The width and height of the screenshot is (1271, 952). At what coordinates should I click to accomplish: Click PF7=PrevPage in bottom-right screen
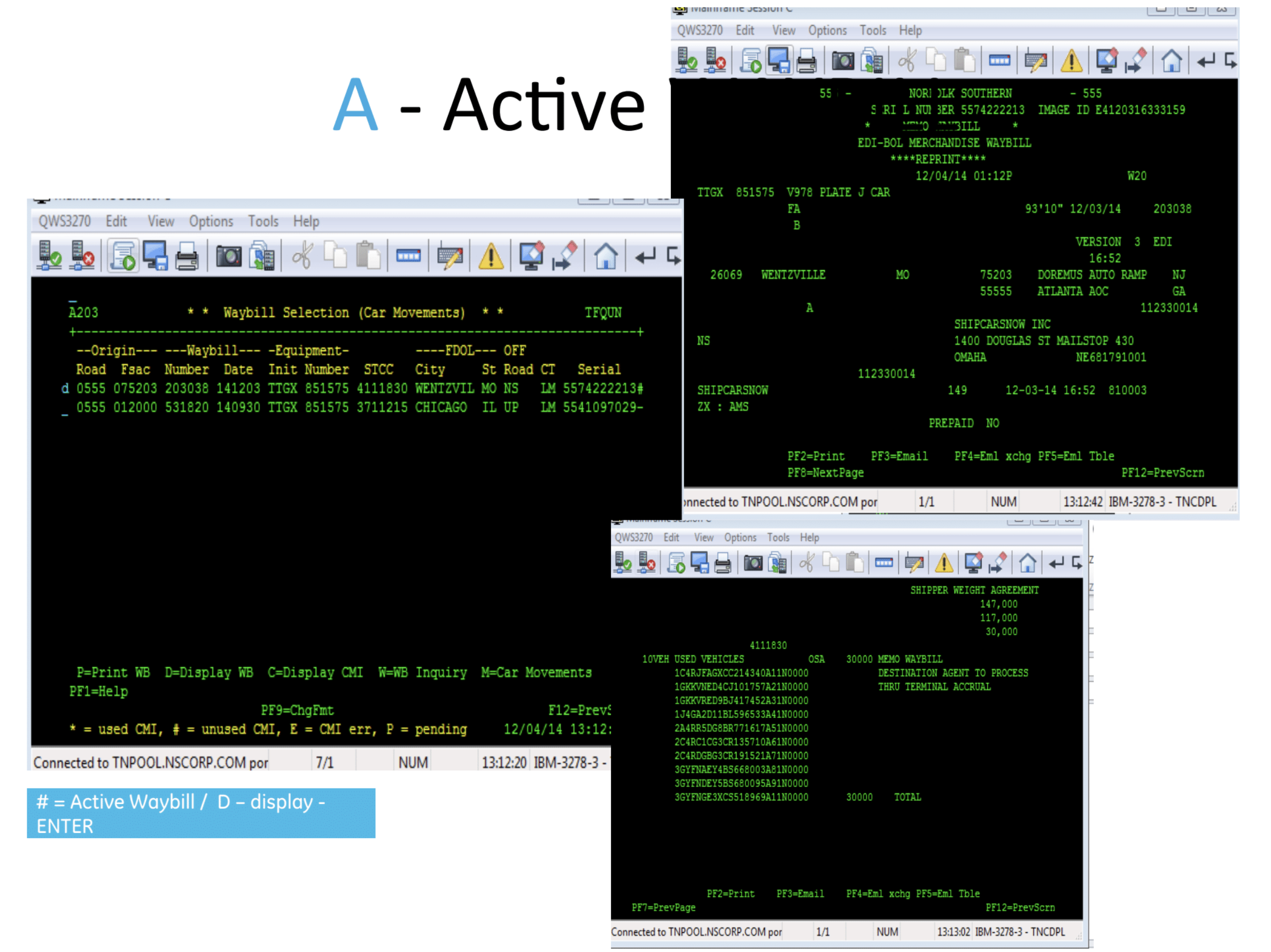point(663,907)
